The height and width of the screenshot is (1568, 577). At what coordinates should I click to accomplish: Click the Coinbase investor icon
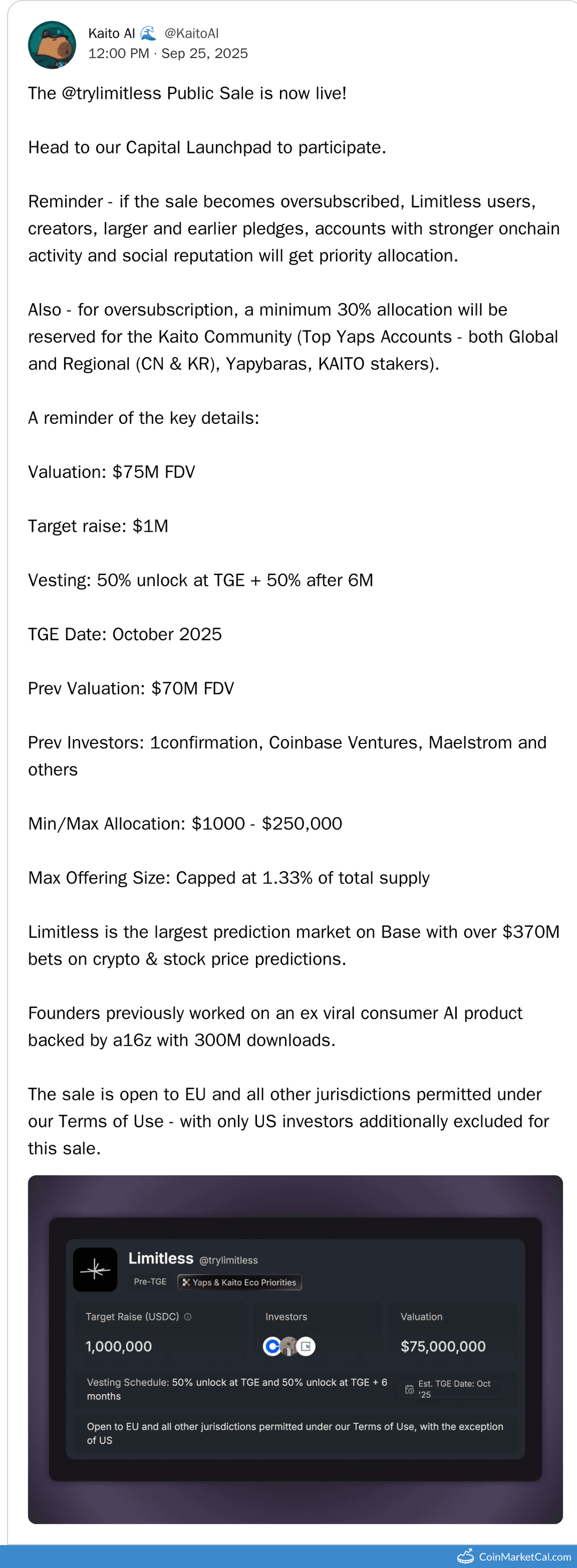pyautogui.click(x=271, y=1346)
